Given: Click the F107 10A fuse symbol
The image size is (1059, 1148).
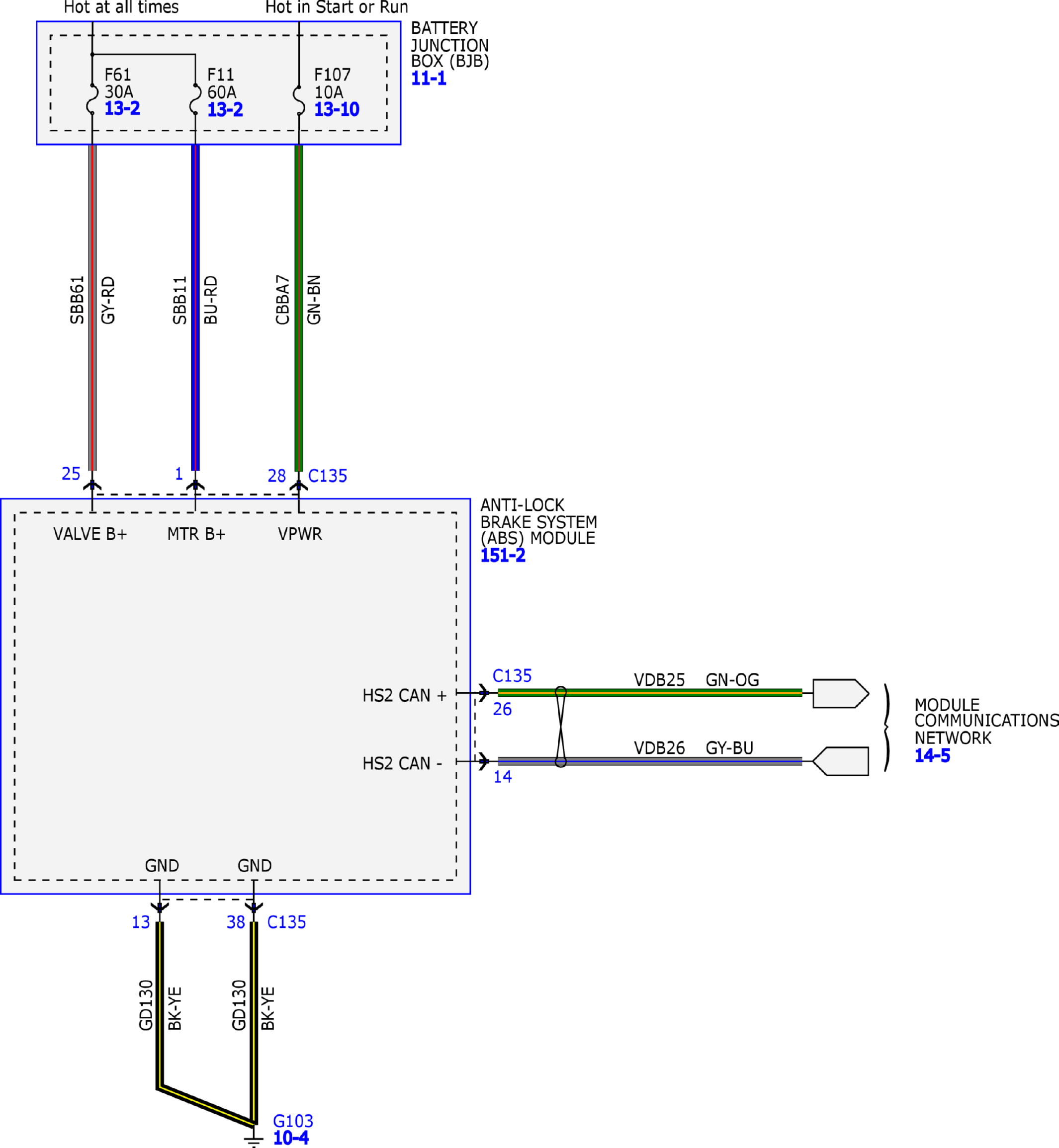Looking at the screenshot, I should tap(299, 100).
